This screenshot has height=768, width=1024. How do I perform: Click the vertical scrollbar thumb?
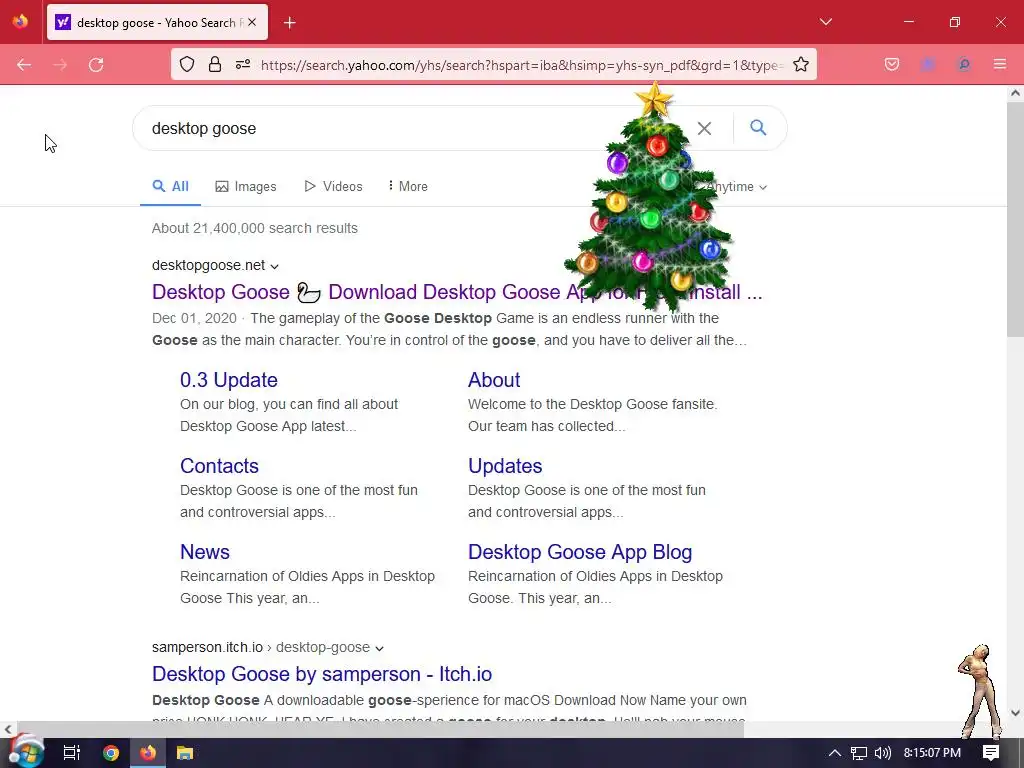coord(1015,221)
